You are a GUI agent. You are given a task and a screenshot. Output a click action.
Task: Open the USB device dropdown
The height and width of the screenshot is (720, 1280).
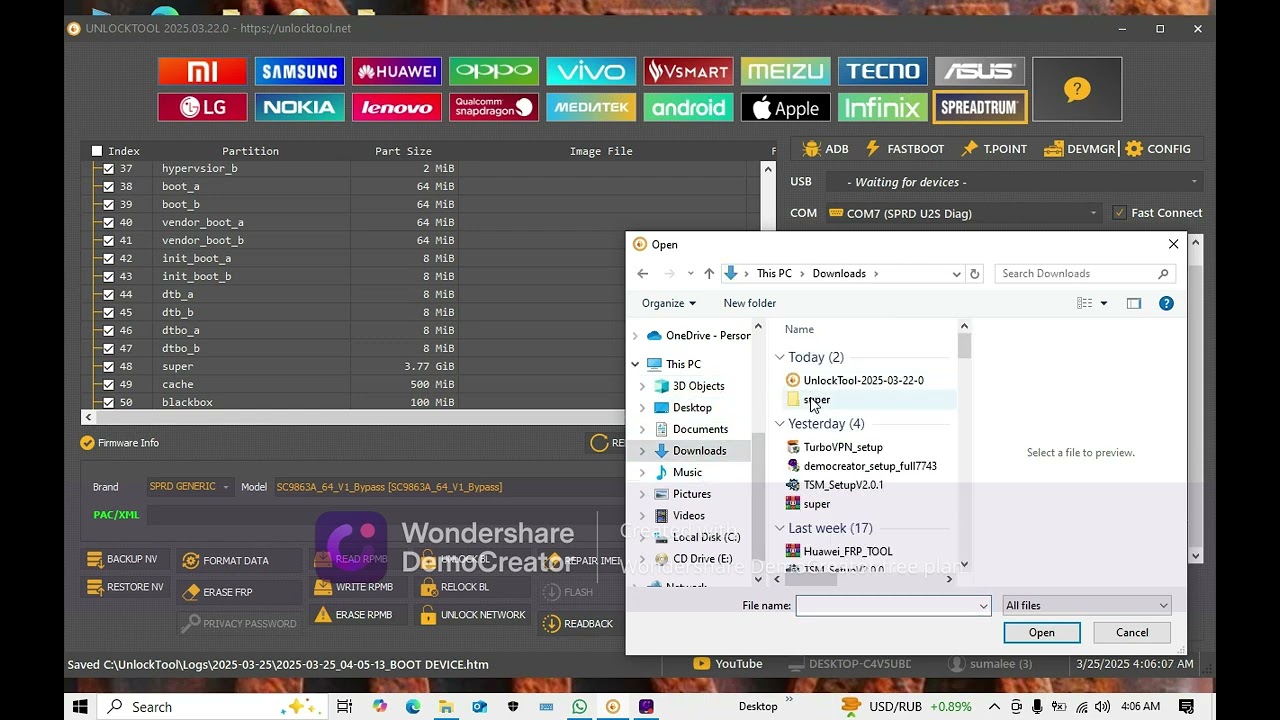1013,182
